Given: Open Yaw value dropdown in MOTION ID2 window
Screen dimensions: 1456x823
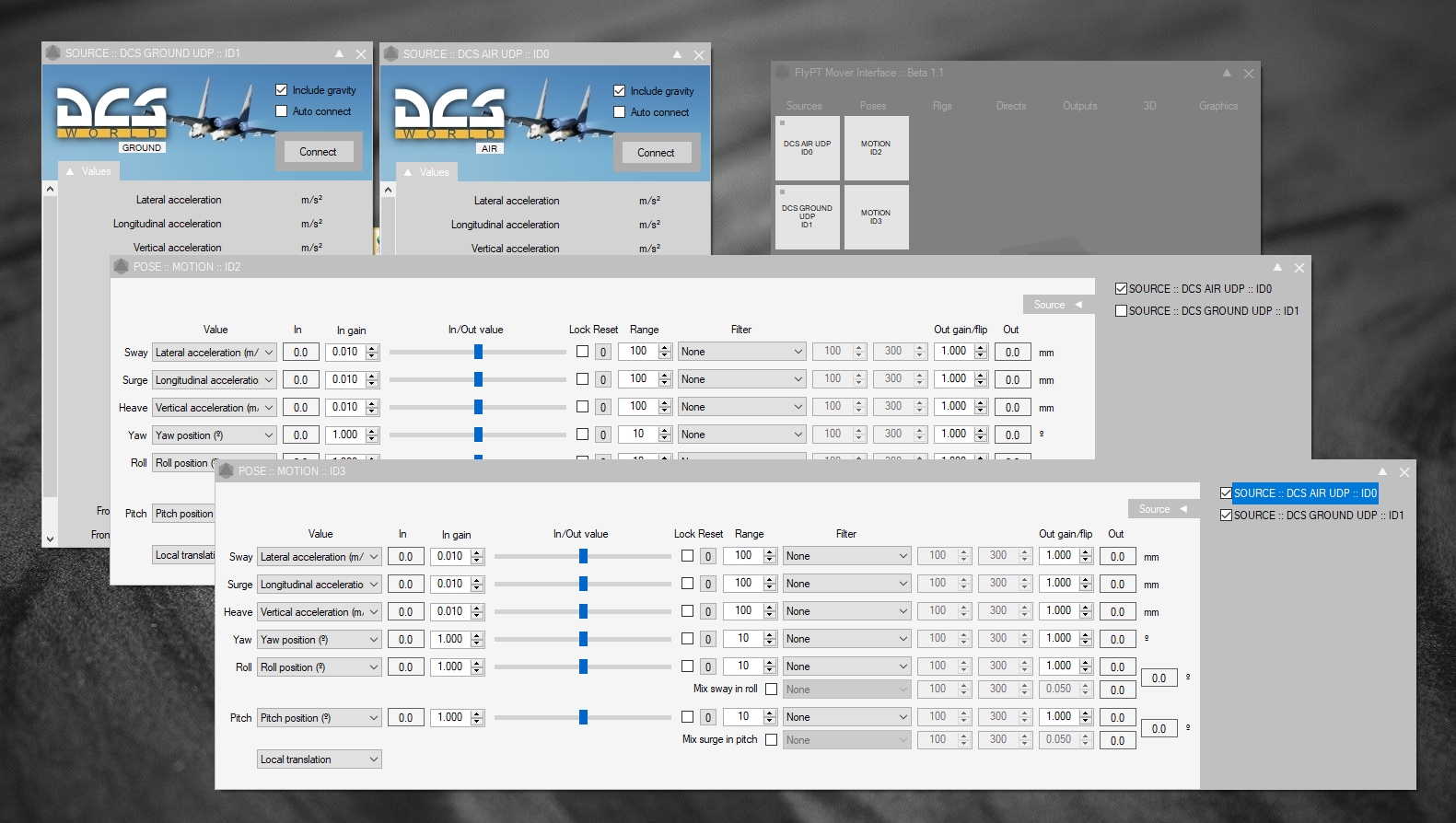Looking at the screenshot, I should click(x=215, y=435).
